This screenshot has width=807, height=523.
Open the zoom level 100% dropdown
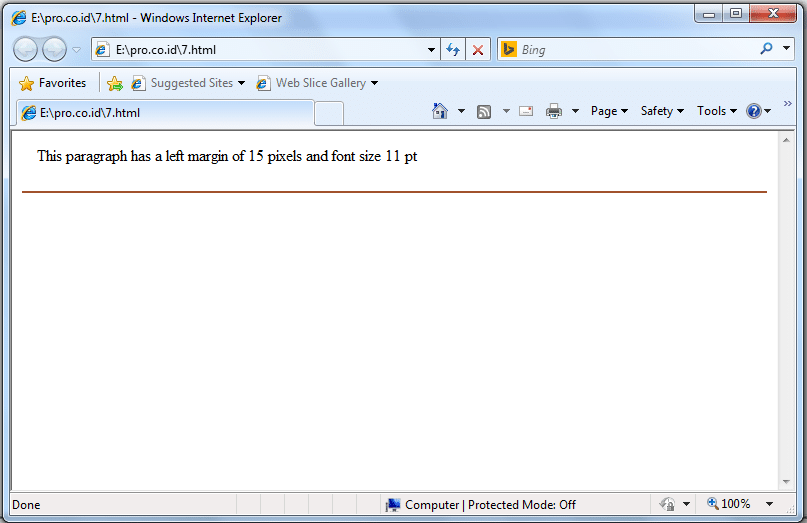(769, 504)
